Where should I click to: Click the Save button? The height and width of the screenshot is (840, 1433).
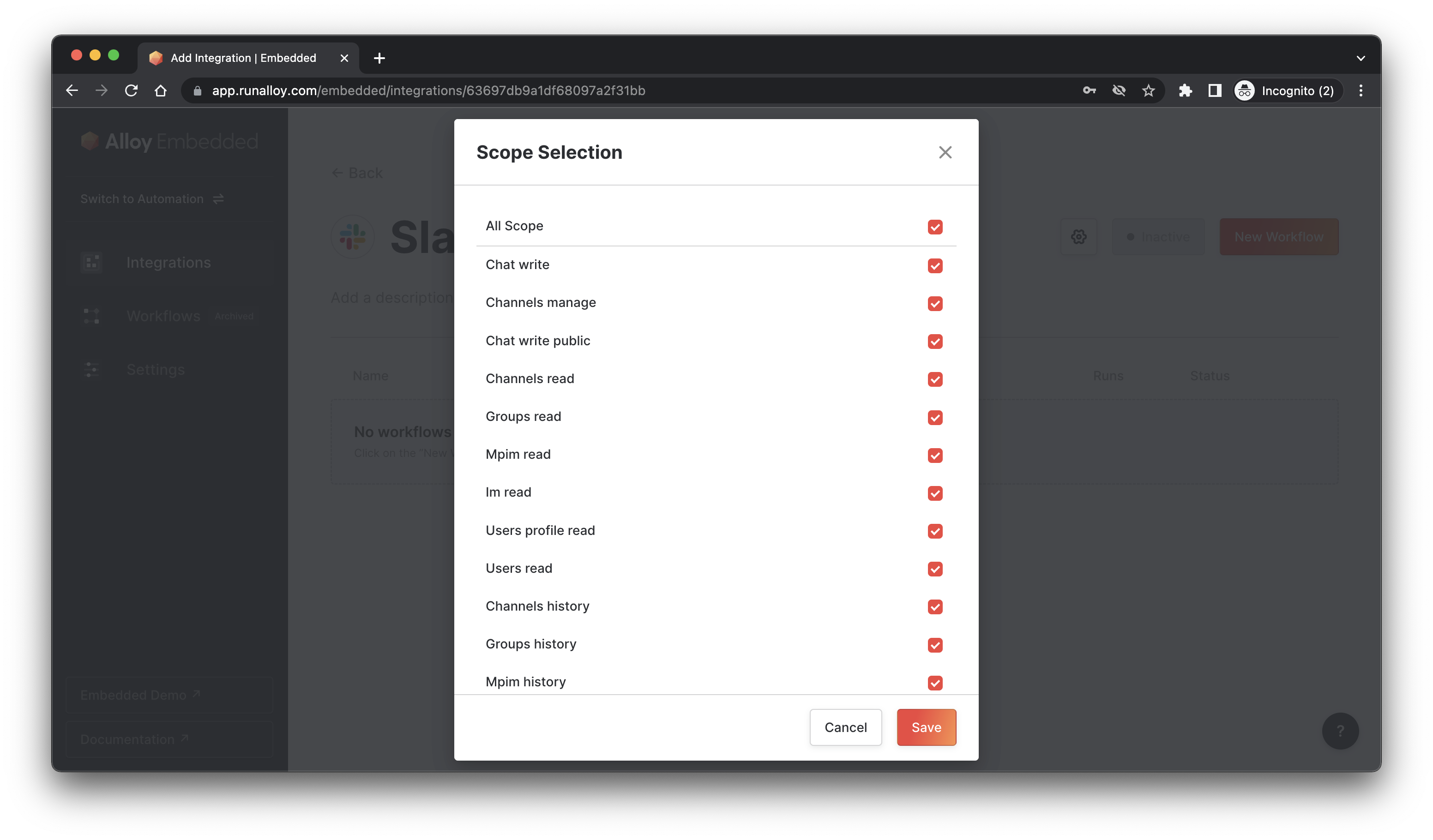(926, 727)
